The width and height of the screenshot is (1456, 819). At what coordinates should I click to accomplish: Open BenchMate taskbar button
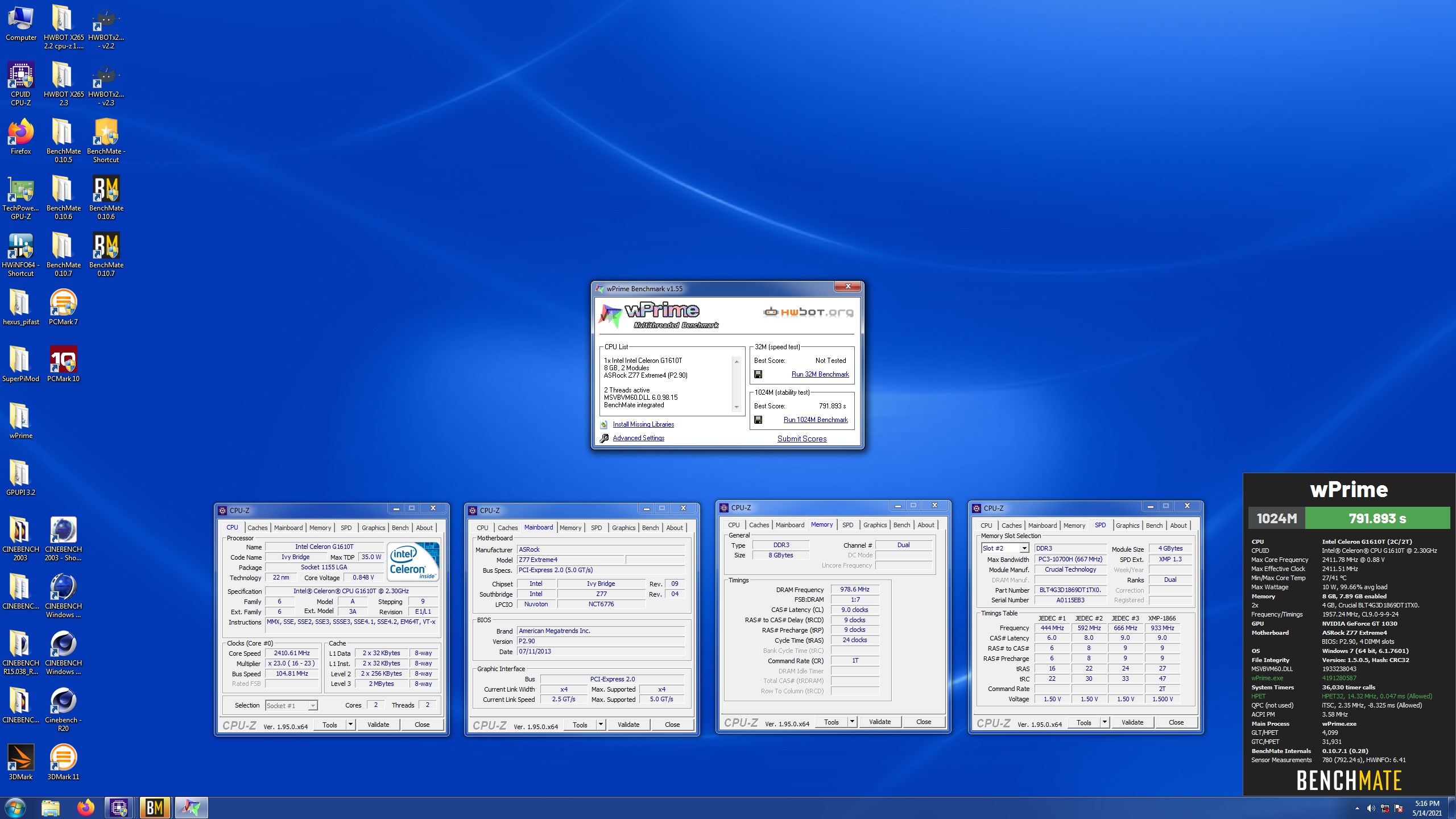155,808
